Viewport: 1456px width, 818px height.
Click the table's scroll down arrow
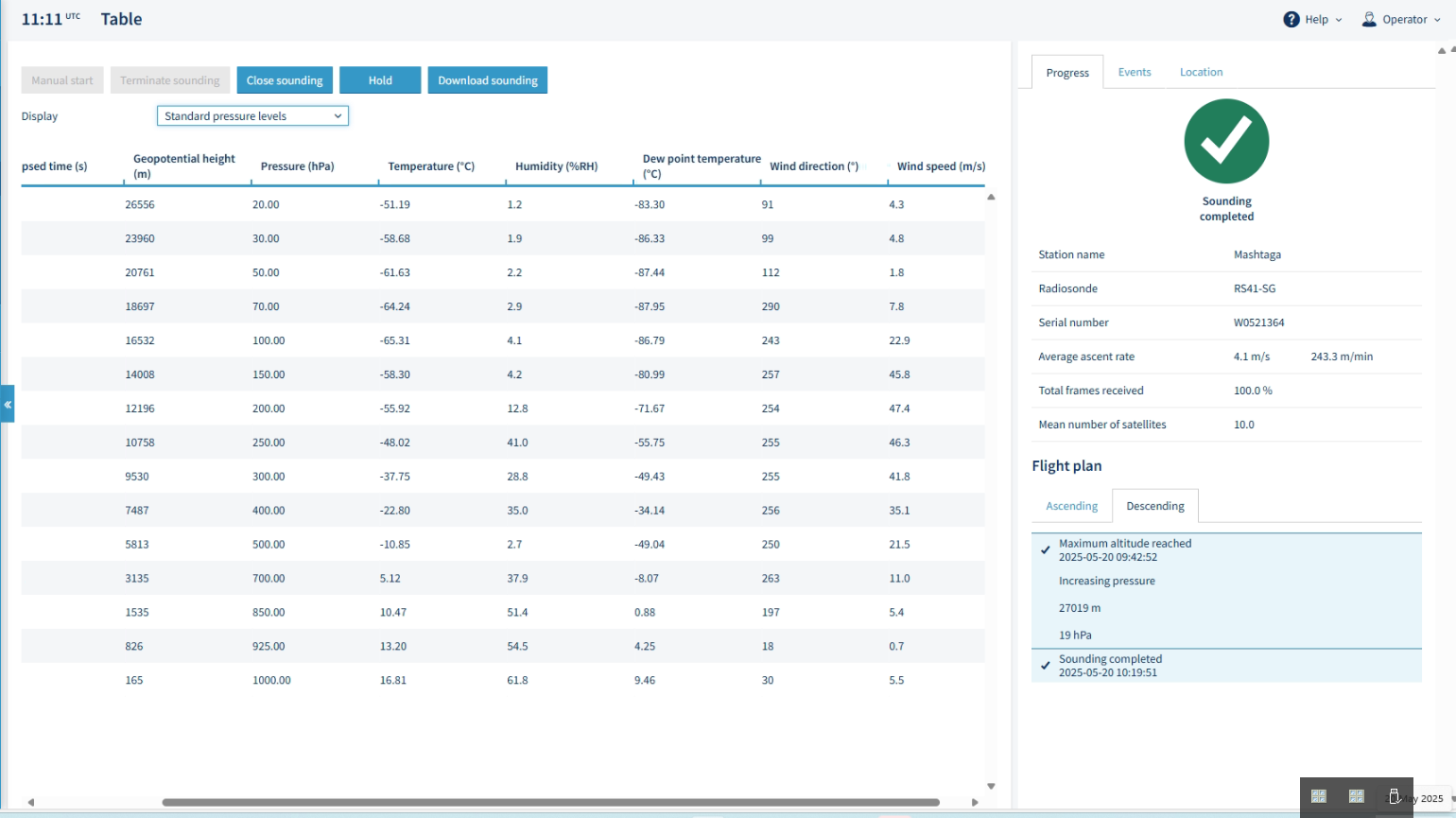coord(991,786)
